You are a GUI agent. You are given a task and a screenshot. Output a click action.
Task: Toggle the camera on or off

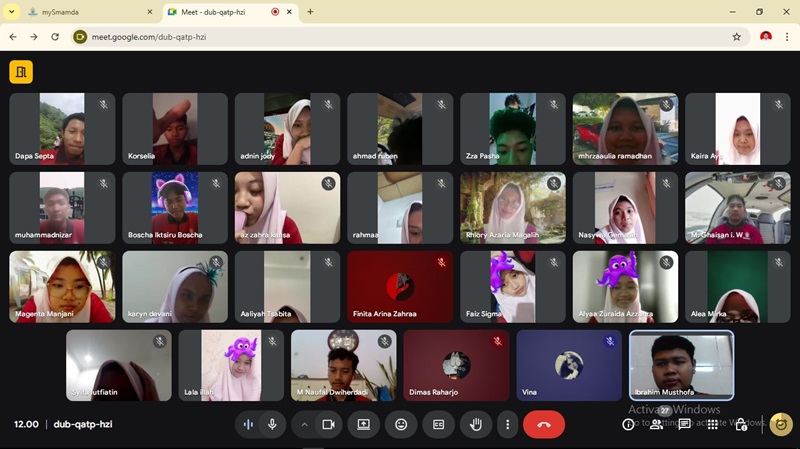pyautogui.click(x=327, y=424)
